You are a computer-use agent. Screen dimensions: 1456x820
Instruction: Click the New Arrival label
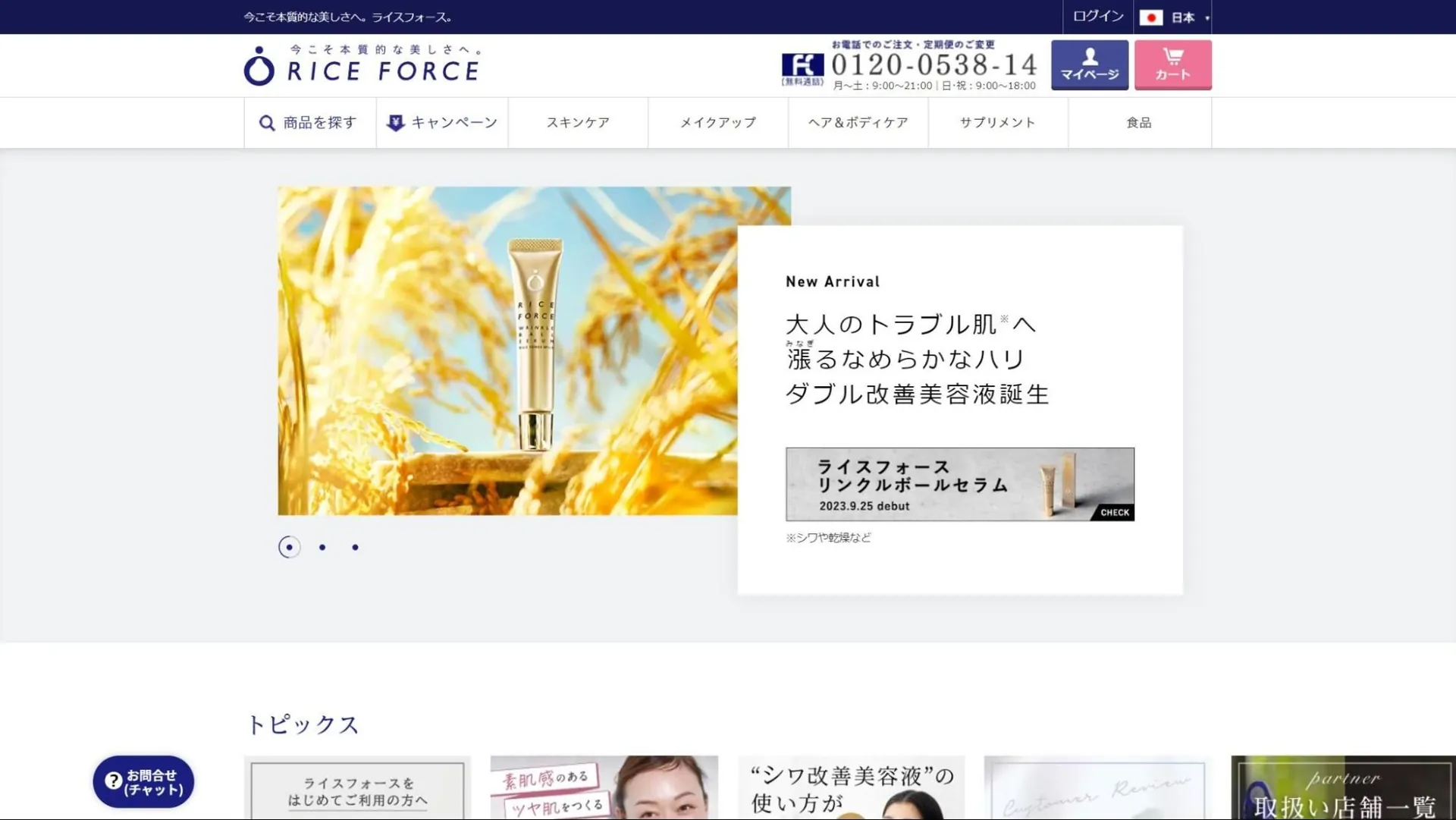coord(833,281)
